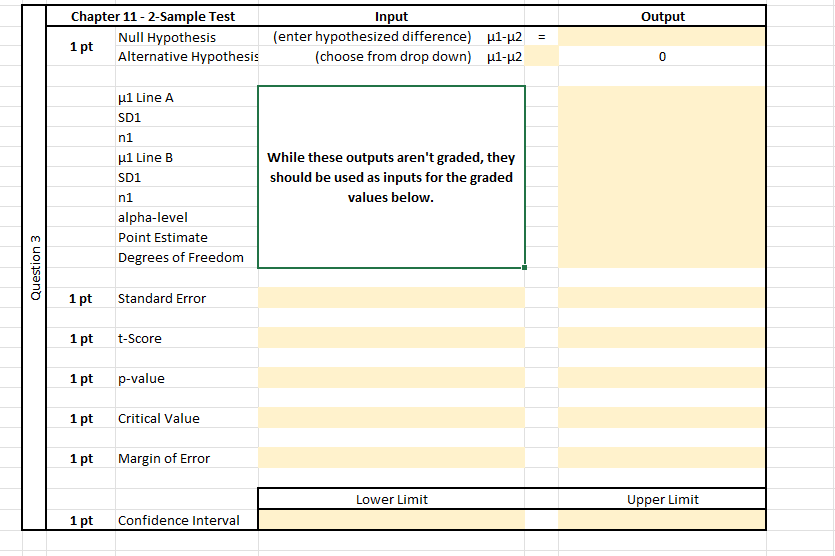Select the 'Degrees of Freedom' label cell

187,257
